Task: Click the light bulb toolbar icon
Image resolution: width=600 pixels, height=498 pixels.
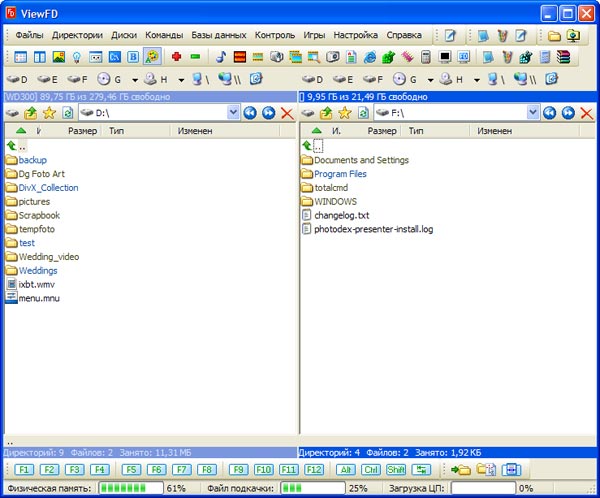Action: click(77, 57)
